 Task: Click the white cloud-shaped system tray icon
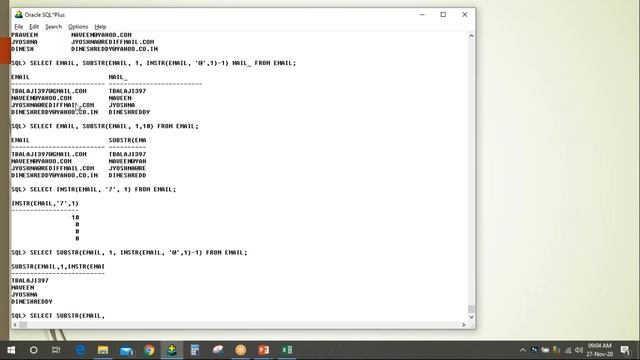[x=545, y=350]
